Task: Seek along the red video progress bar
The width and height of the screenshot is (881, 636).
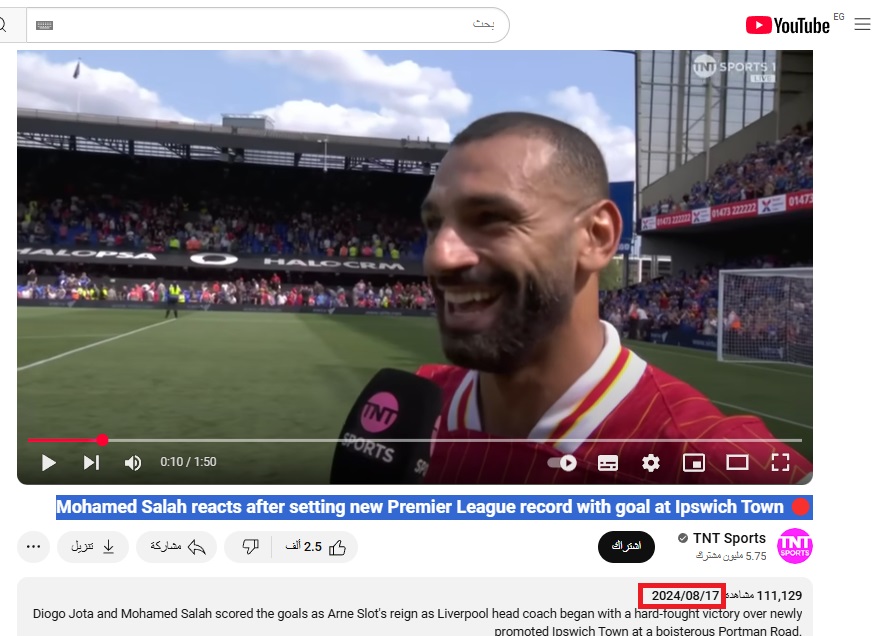Action: click(x=415, y=440)
